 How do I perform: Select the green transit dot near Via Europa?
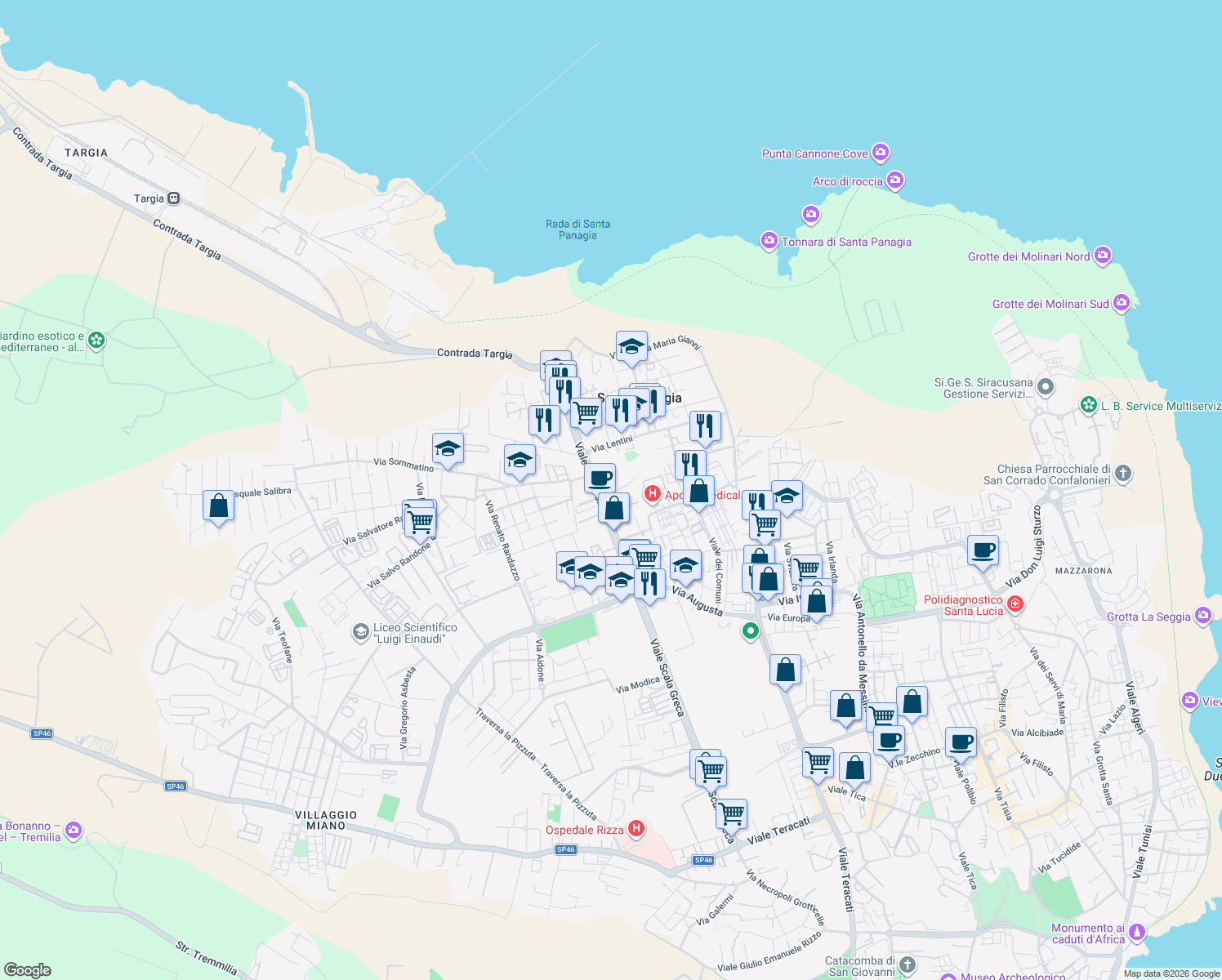tap(750, 631)
